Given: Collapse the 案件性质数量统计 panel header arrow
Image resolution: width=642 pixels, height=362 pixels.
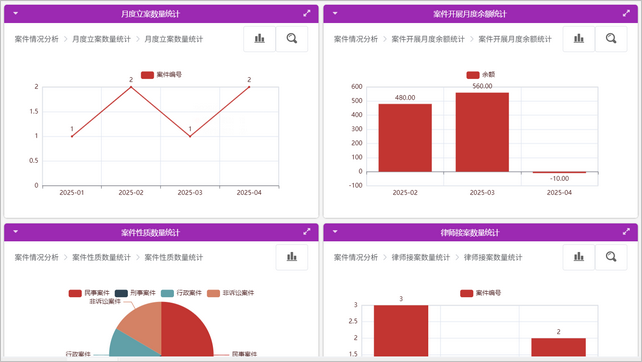Looking at the screenshot, I should click(16, 231).
